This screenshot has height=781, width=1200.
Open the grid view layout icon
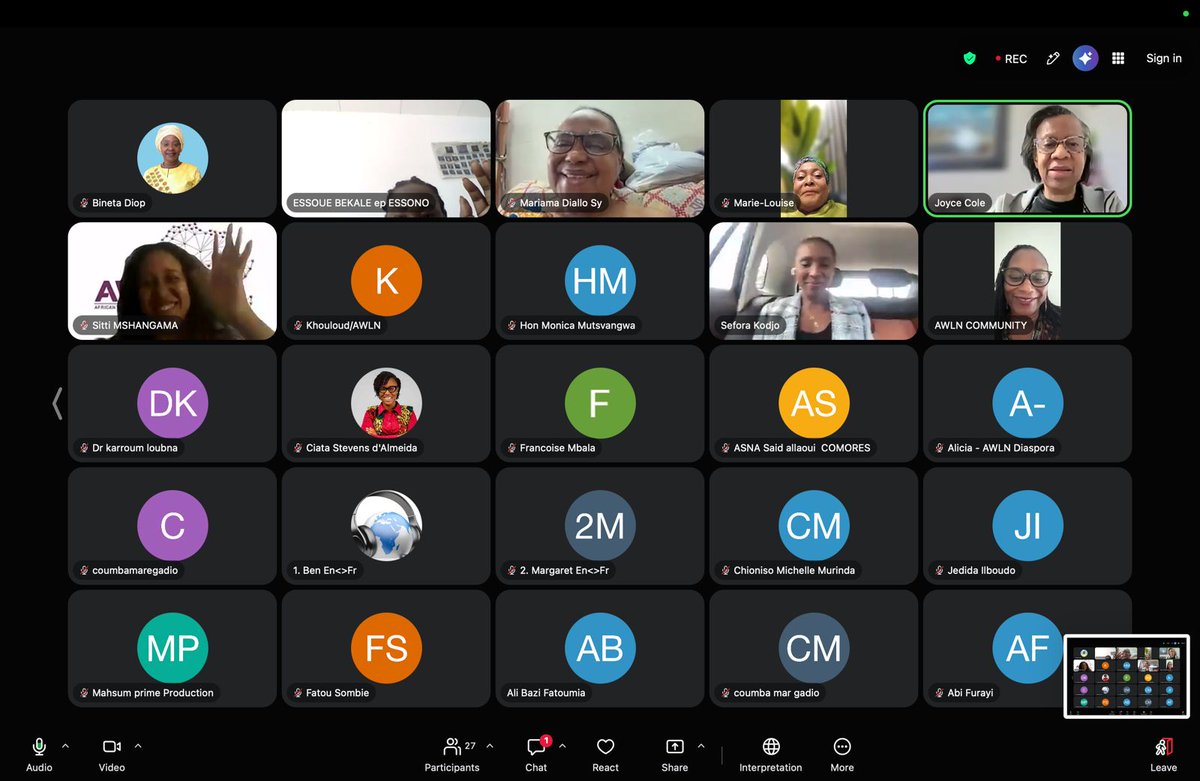(1118, 59)
